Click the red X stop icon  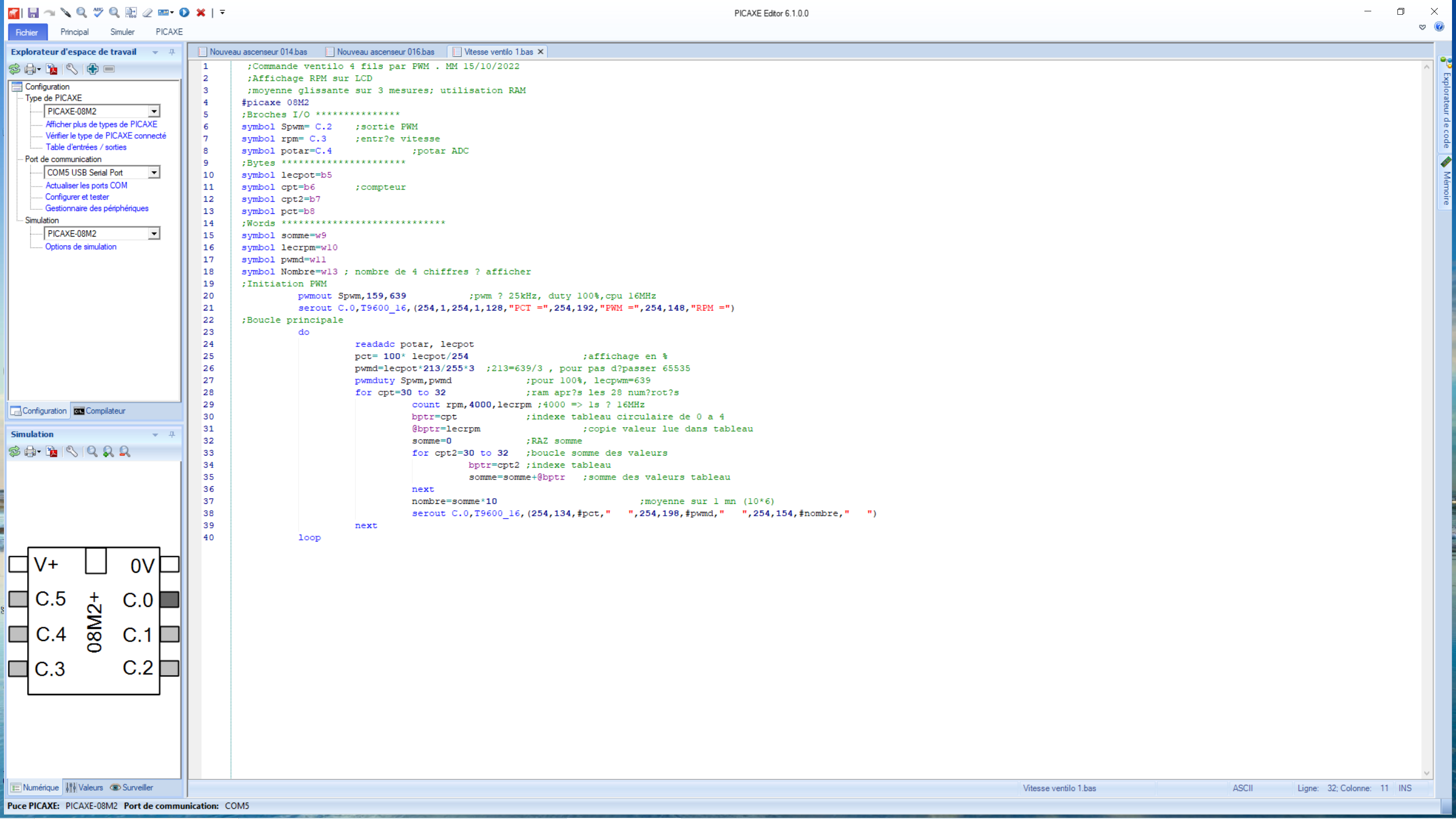(201, 13)
